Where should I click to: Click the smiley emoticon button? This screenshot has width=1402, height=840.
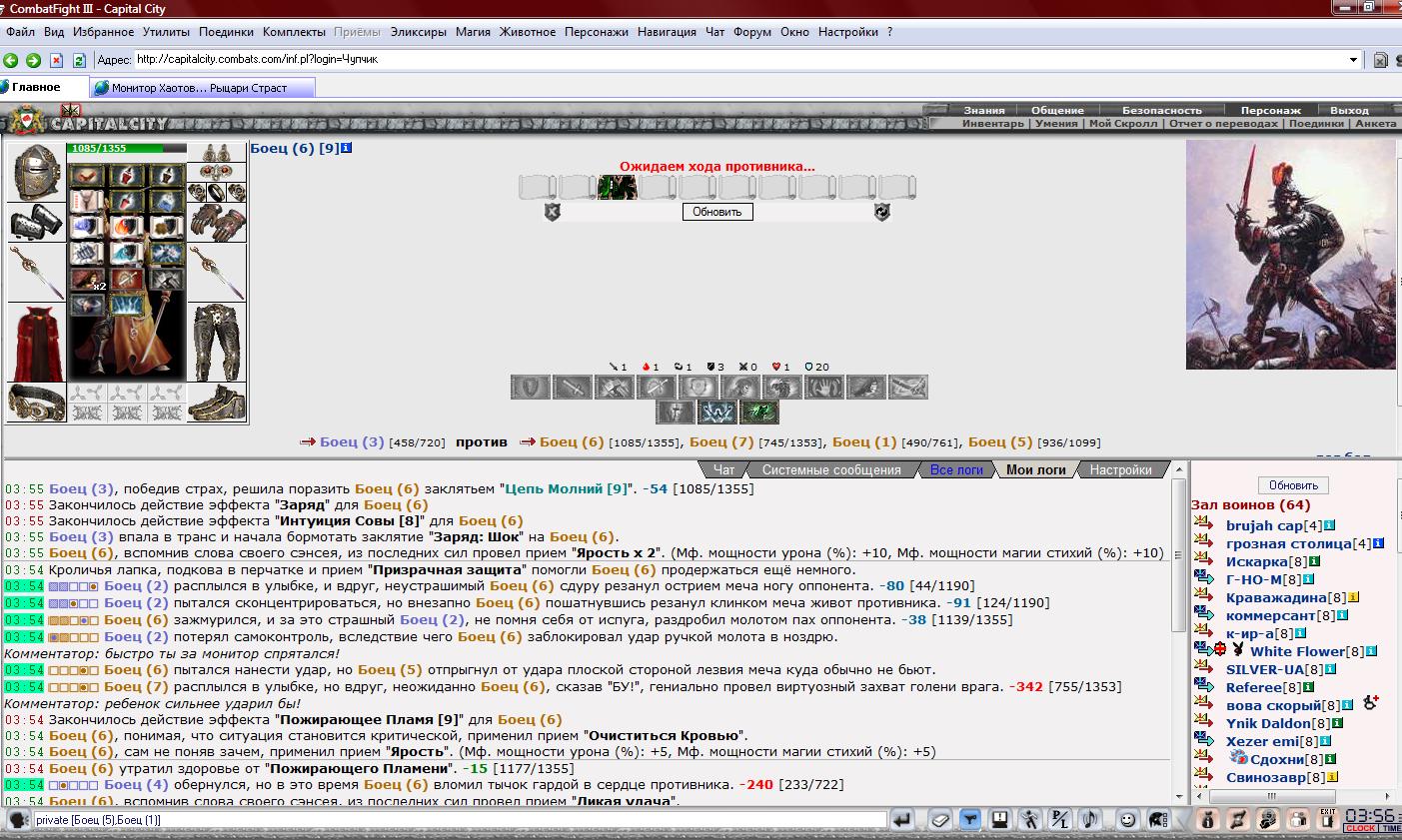coord(1127,820)
